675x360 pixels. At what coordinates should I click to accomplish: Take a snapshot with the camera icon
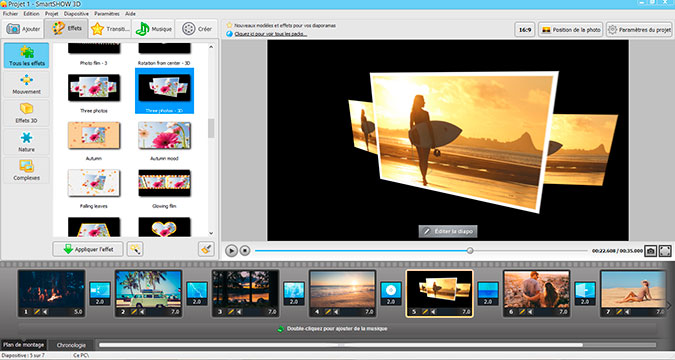click(650, 251)
